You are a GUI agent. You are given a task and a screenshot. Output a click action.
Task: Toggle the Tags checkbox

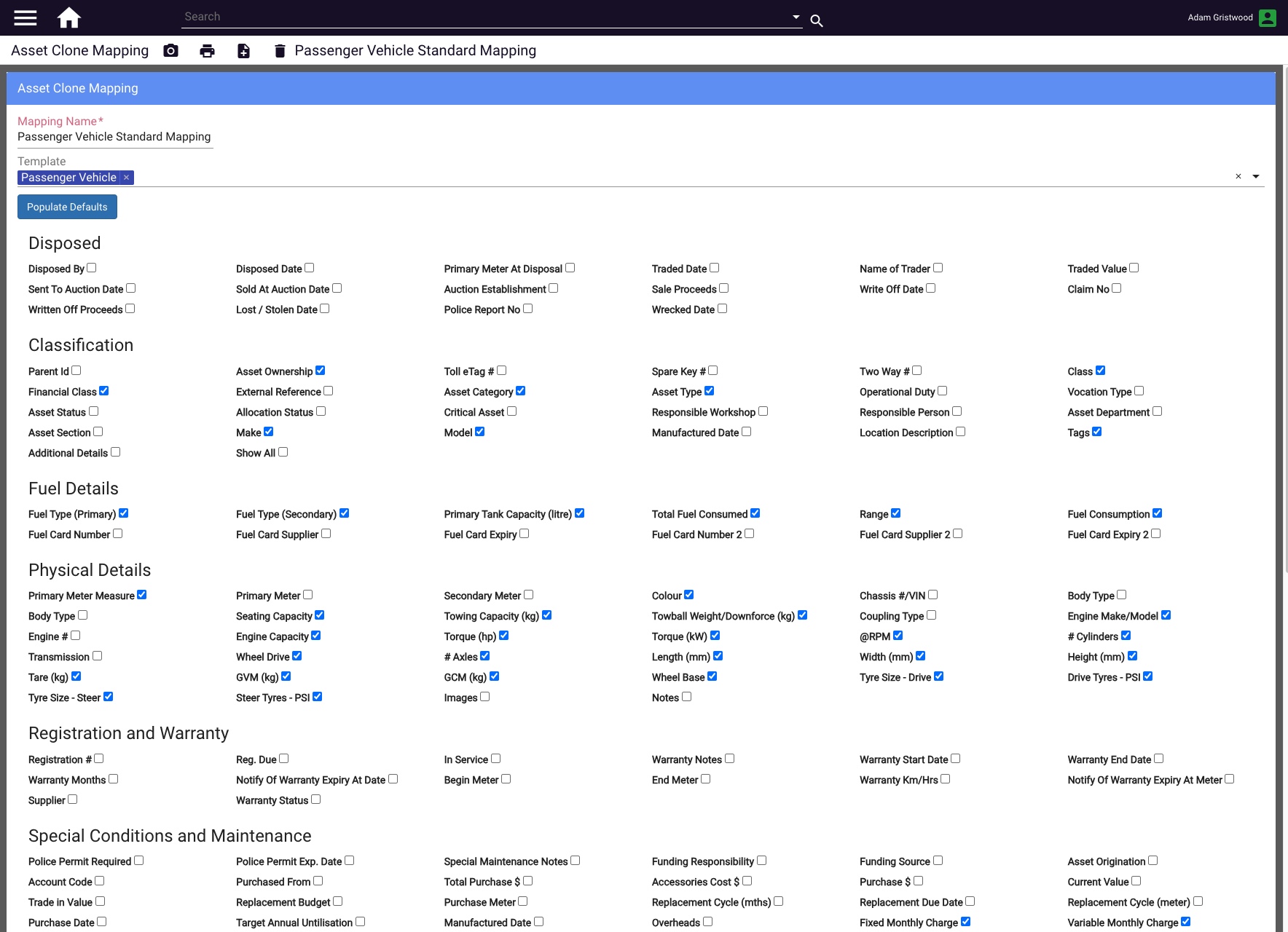[x=1097, y=432]
